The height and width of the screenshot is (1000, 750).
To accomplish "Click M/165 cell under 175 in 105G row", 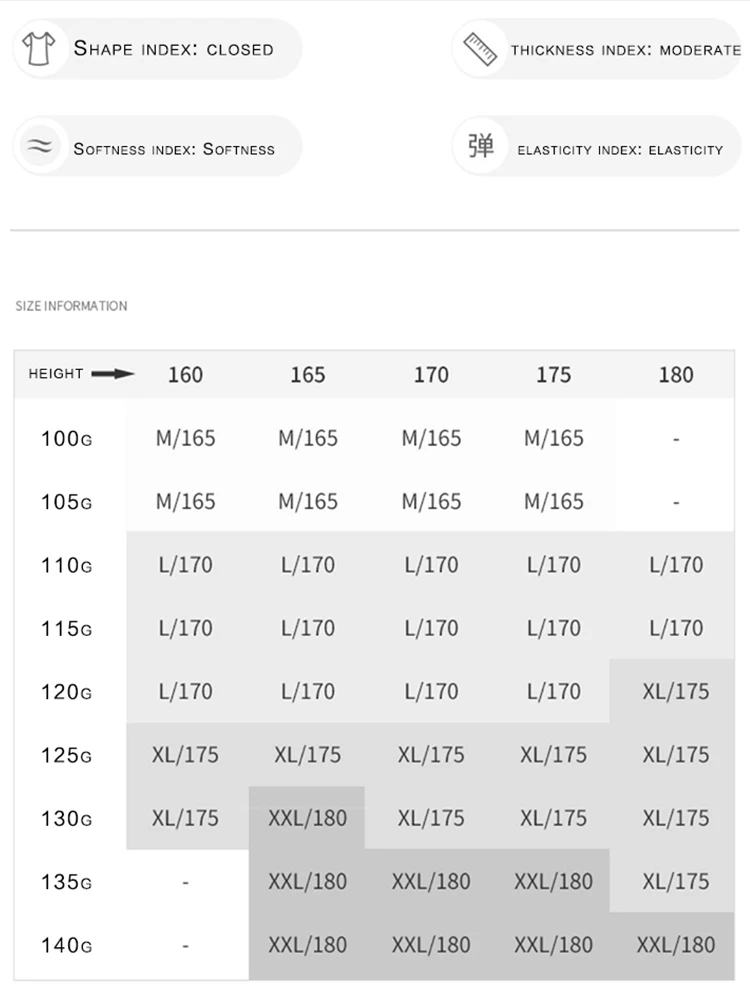I will (554, 502).
